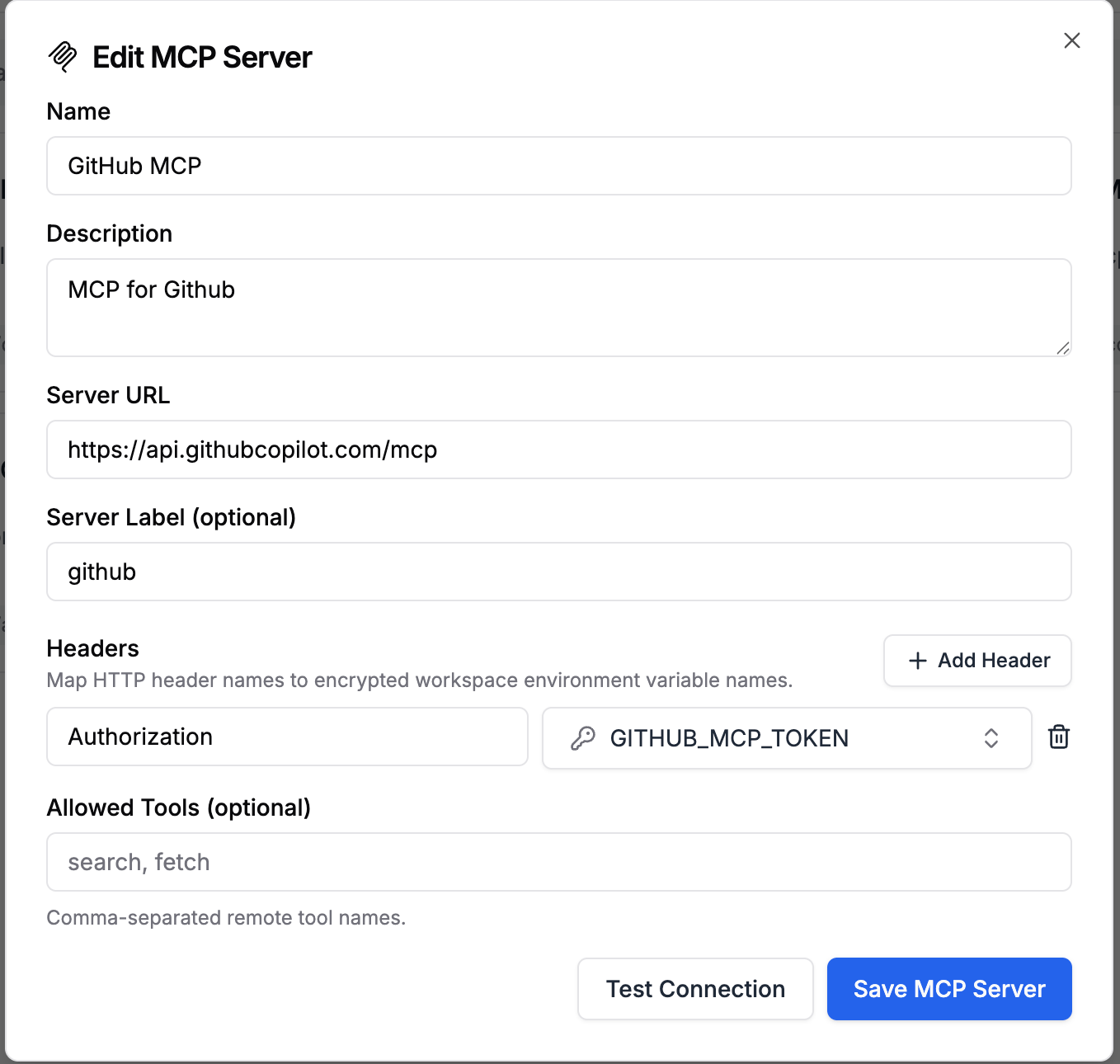Screen dimensions: 1120x1064
Task: Focus the Server URL field
Action: click(x=559, y=450)
